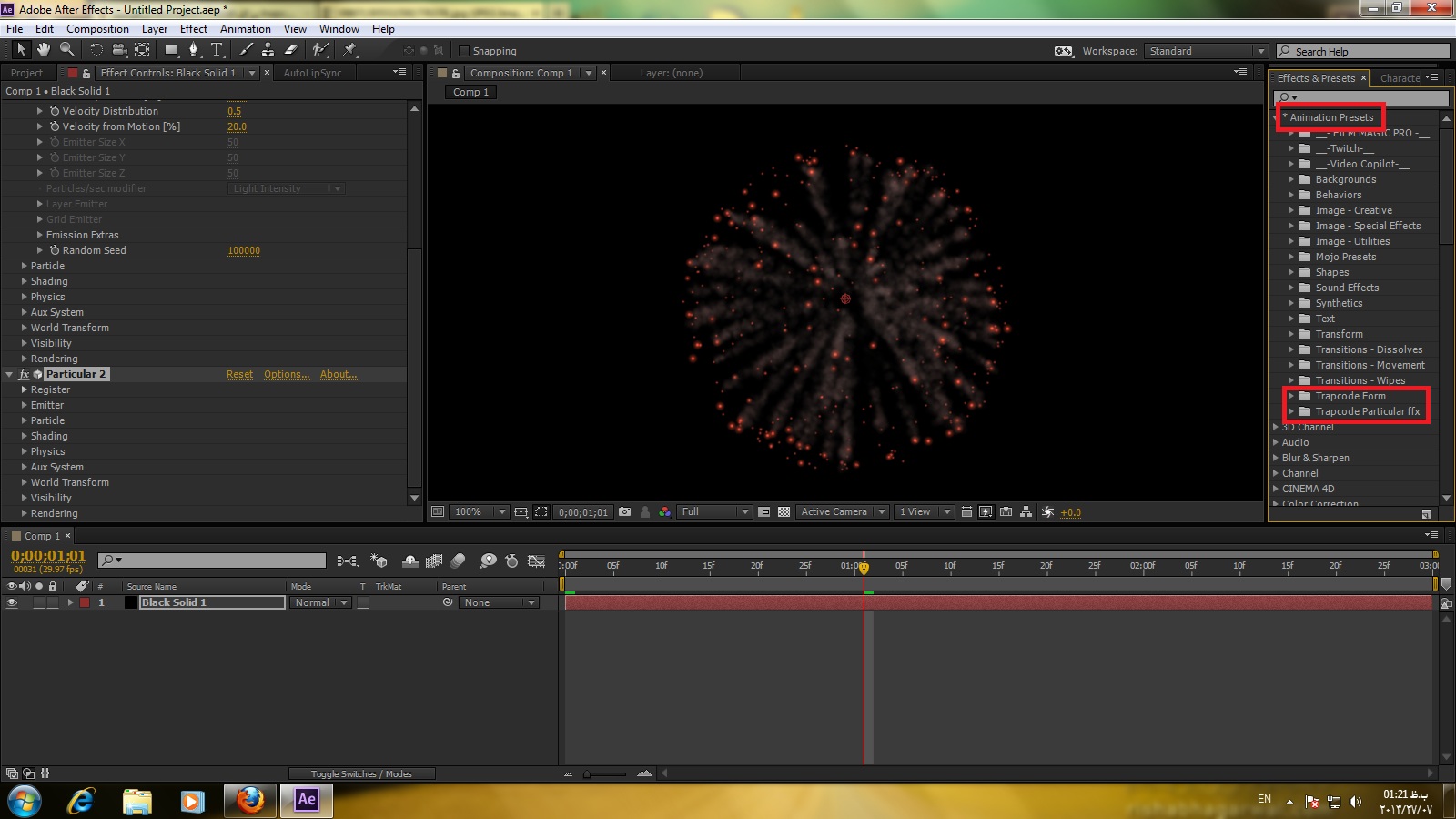
Task: Select the Unified Camera tool
Action: coord(120,50)
